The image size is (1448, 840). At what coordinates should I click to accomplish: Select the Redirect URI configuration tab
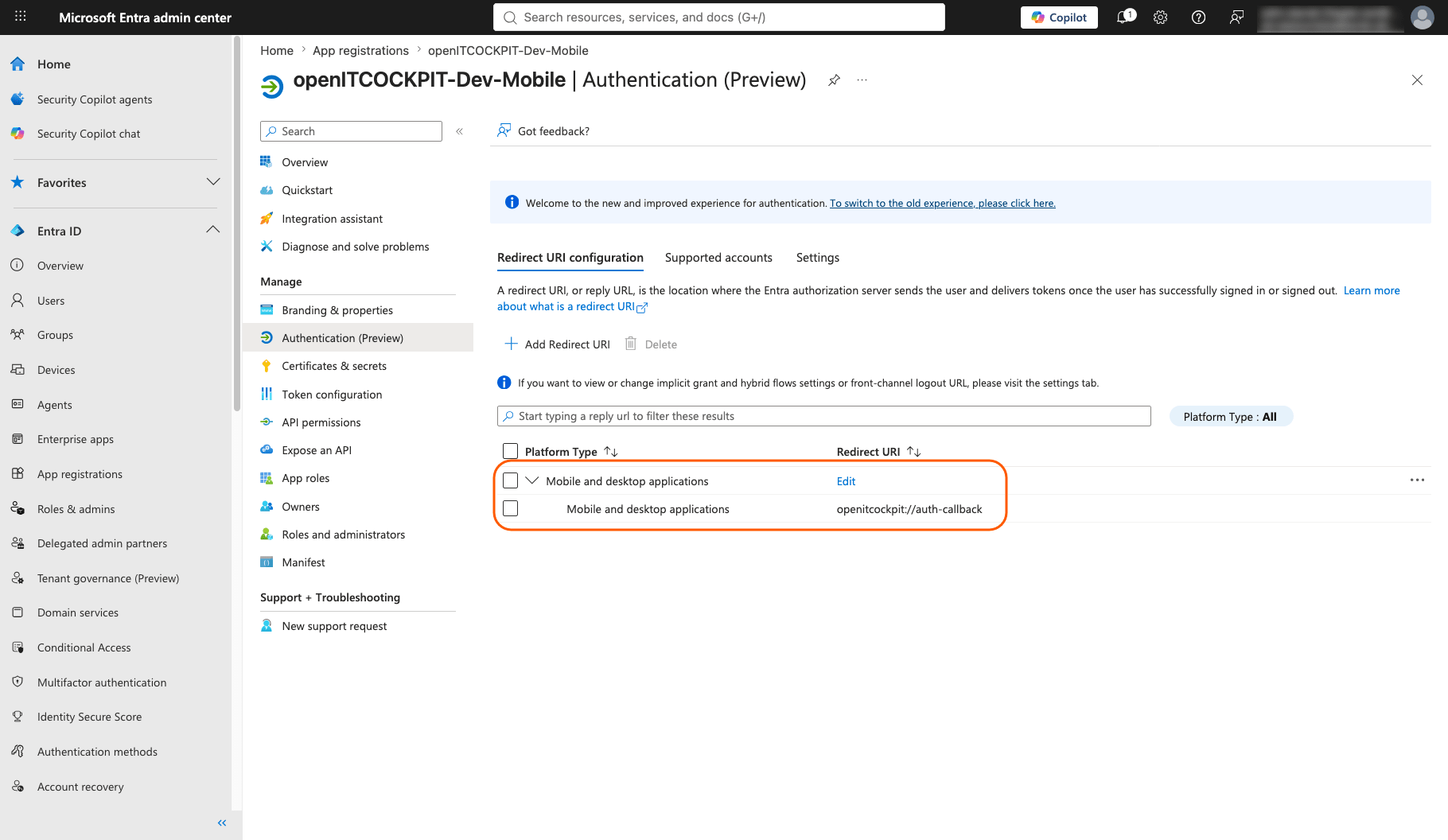570,258
